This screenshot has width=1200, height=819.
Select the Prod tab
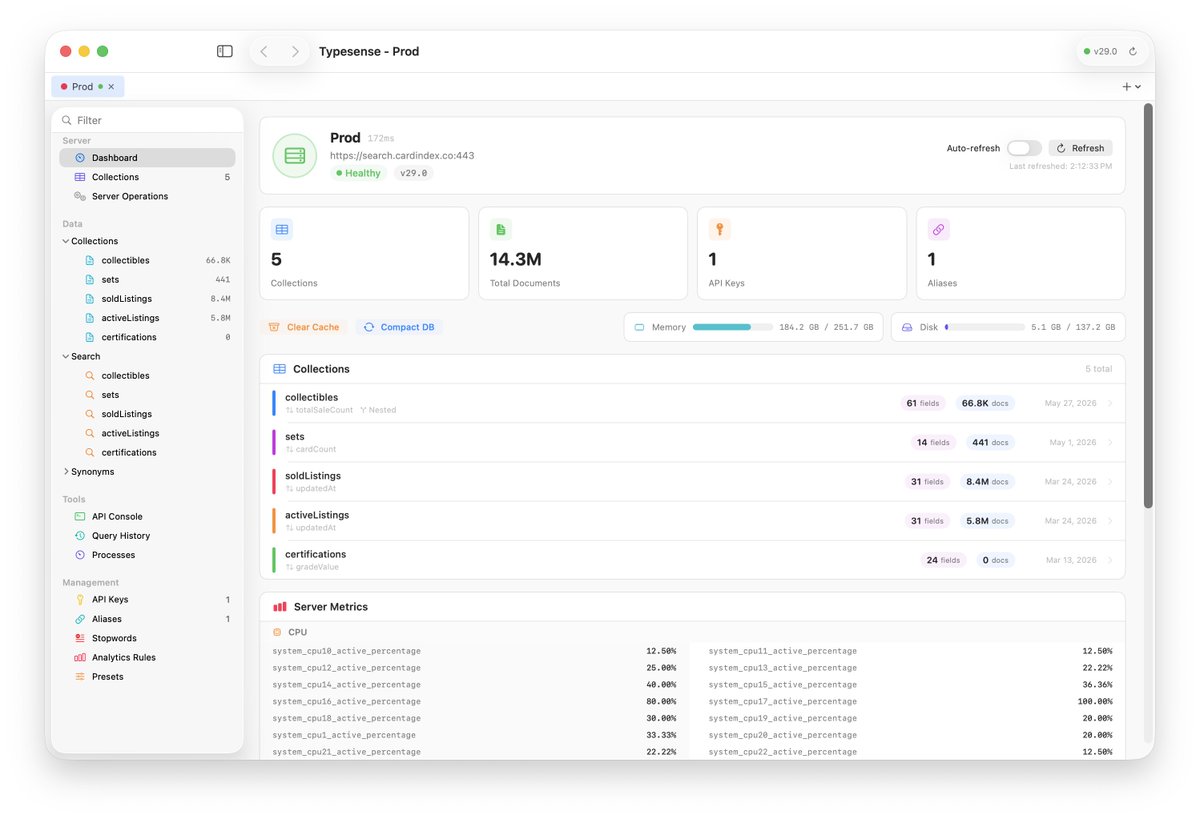click(87, 87)
